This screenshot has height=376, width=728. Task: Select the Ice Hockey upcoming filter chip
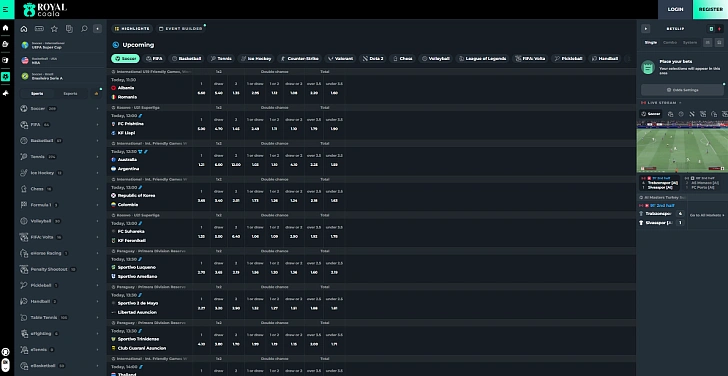(x=256, y=58)
